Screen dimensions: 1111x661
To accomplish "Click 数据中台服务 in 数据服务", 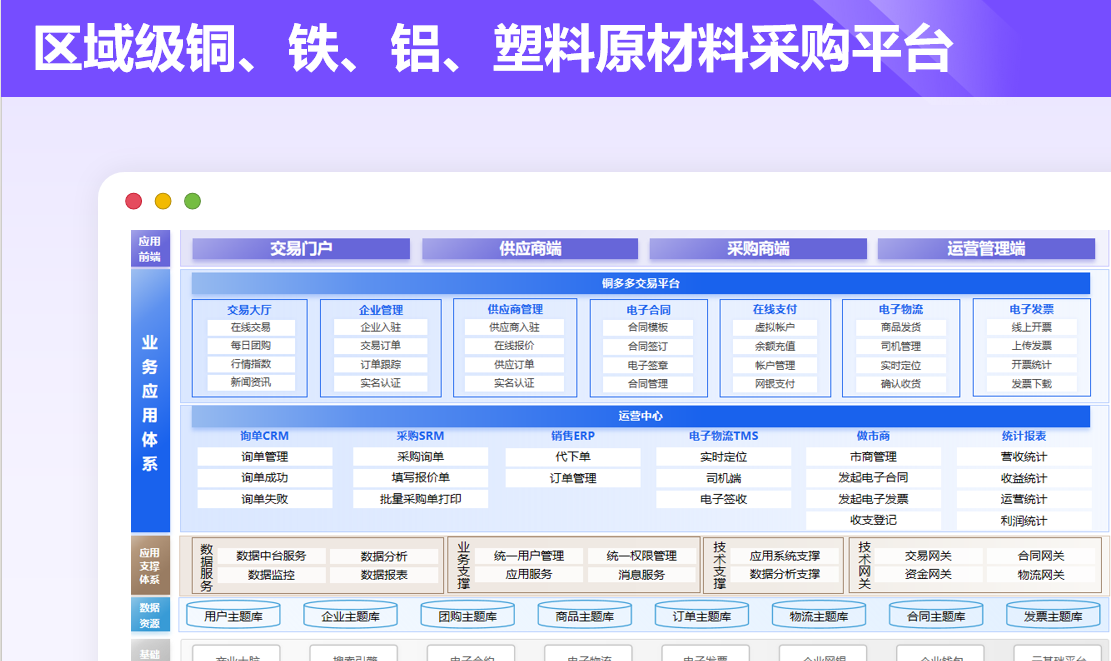I will click(271, 556).
